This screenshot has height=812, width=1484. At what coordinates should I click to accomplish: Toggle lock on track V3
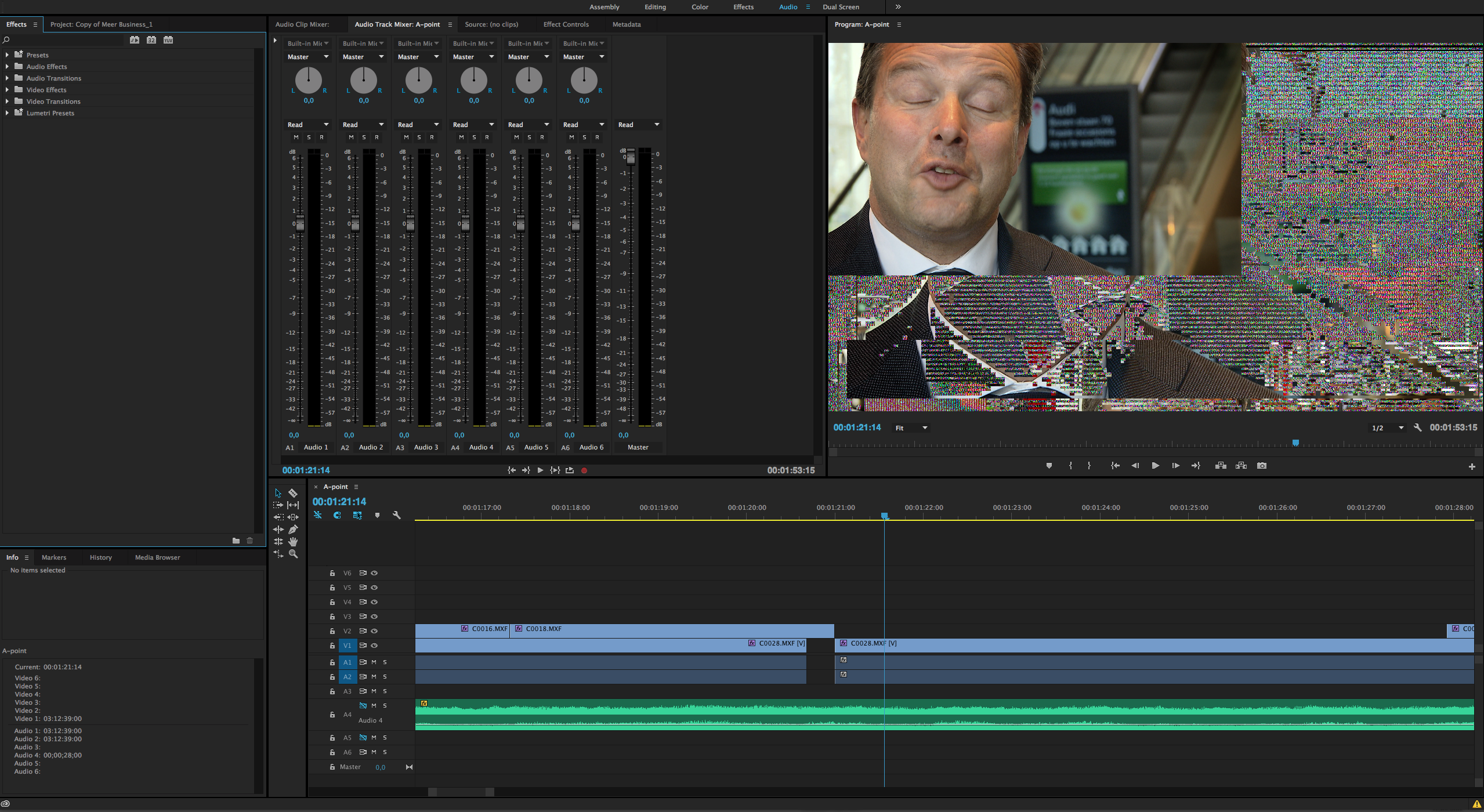pos(332,617)
